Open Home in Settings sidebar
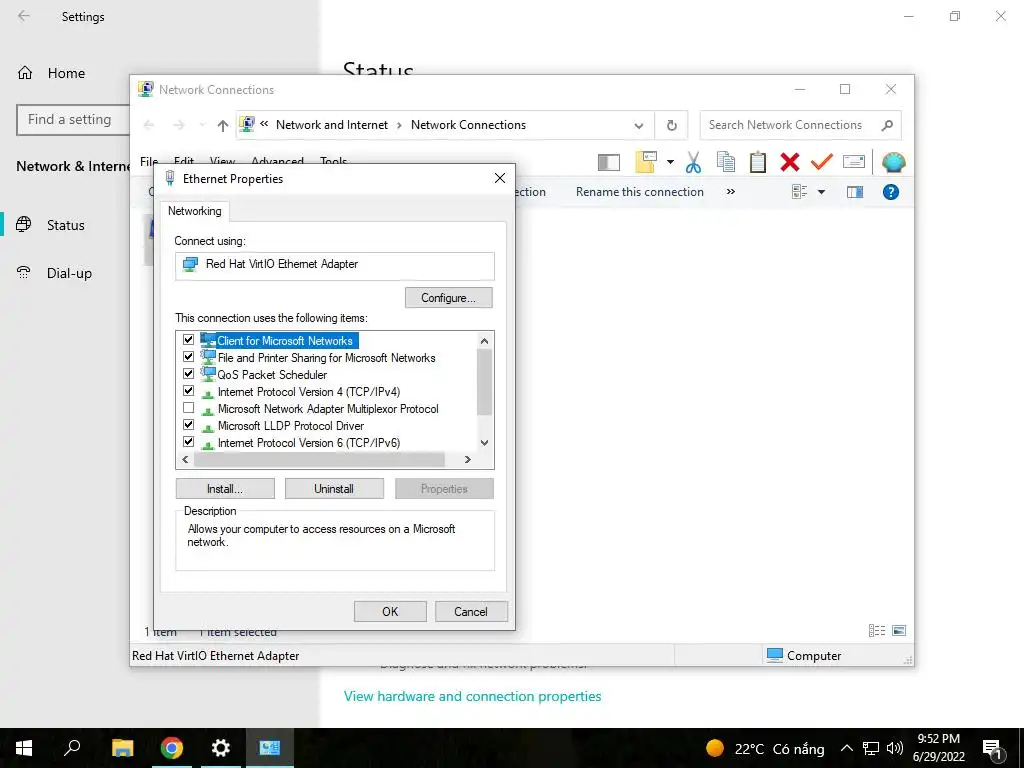The height and width of the screenshot is (768, 1024). [x=66, y=73]
